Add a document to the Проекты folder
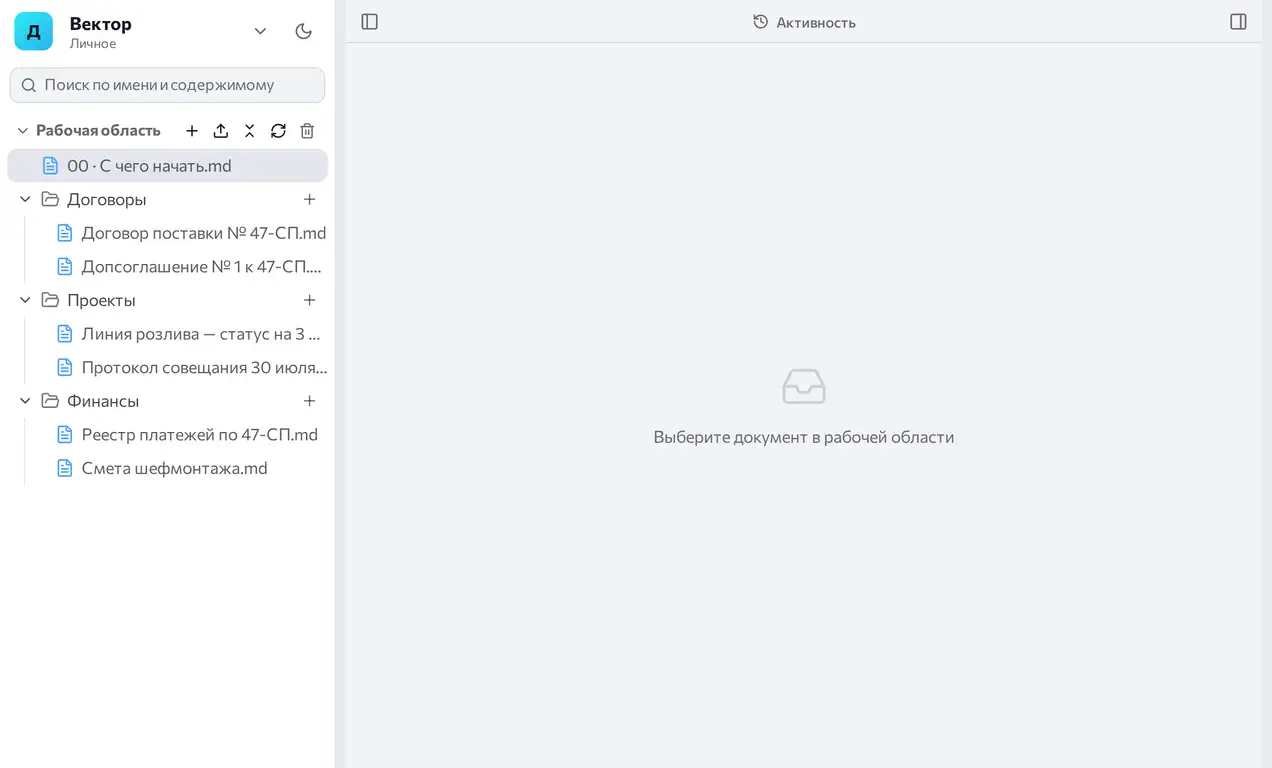Screen dimensions: 1272x768 [309, 301]
